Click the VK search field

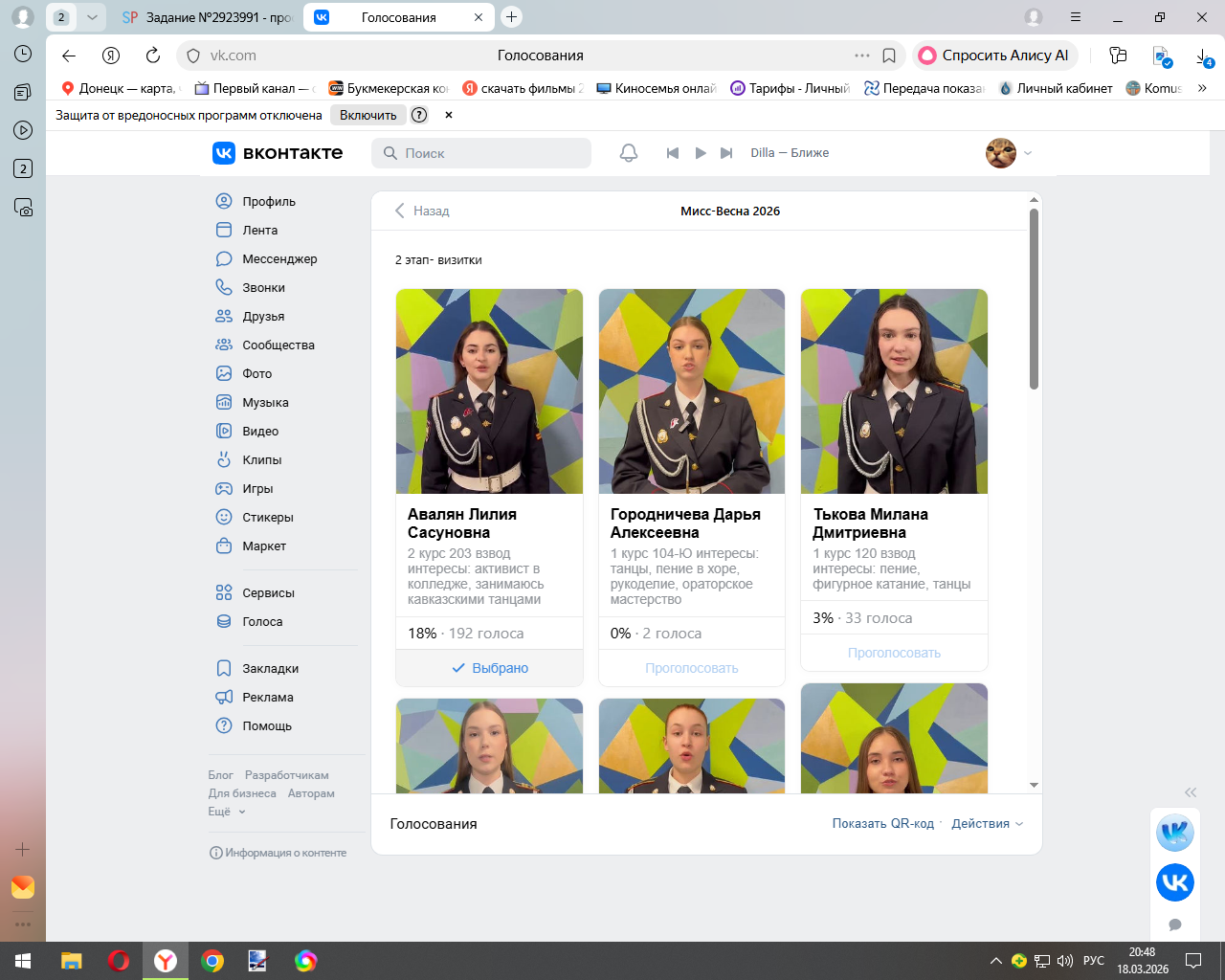[x=481, y=153]
